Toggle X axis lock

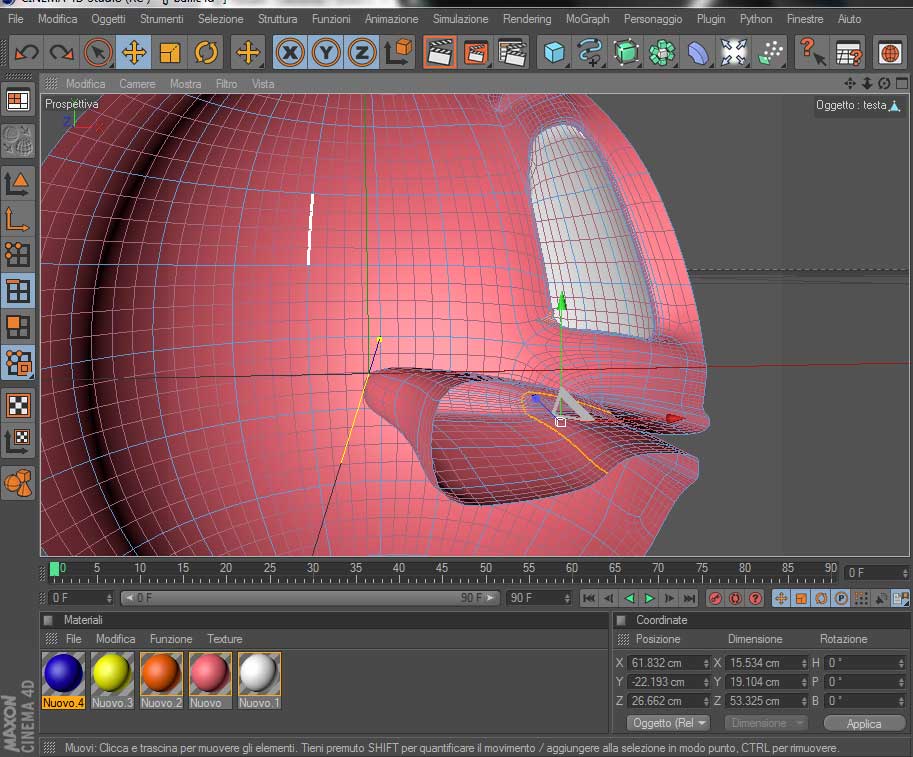tap(289, 53)
